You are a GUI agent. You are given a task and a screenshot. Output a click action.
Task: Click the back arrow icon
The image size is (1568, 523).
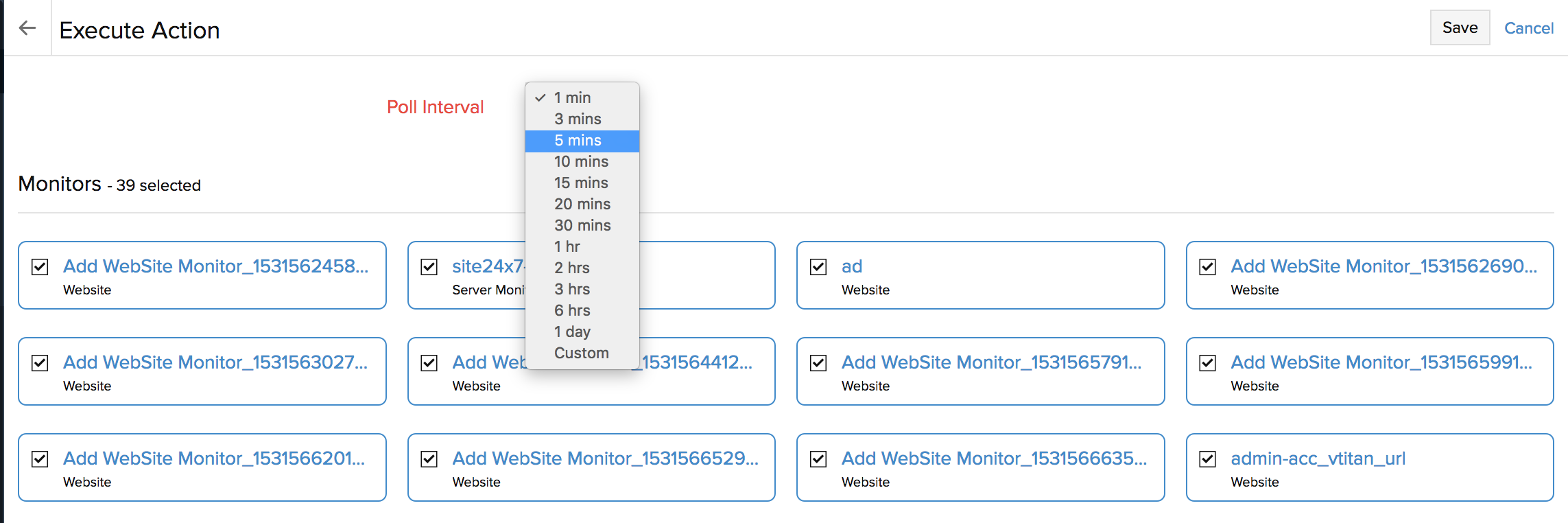(27, 28)
